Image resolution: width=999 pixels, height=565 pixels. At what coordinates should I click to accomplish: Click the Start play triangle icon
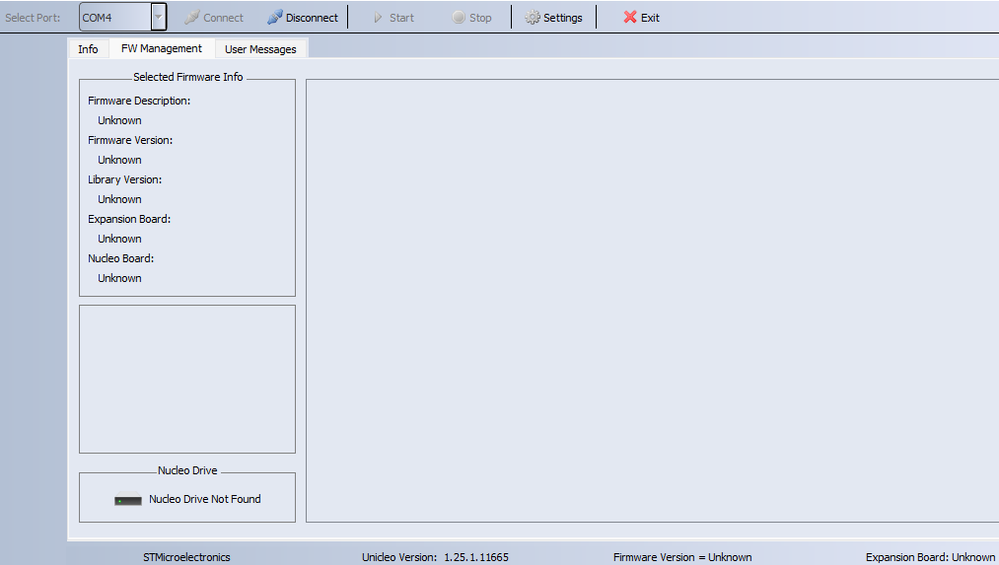[378, 18]
